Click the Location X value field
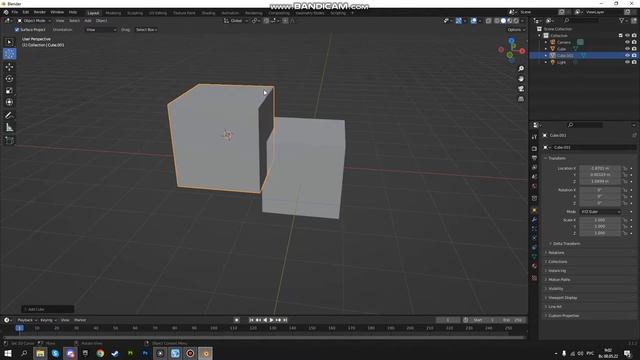 (x=600, y=168)
